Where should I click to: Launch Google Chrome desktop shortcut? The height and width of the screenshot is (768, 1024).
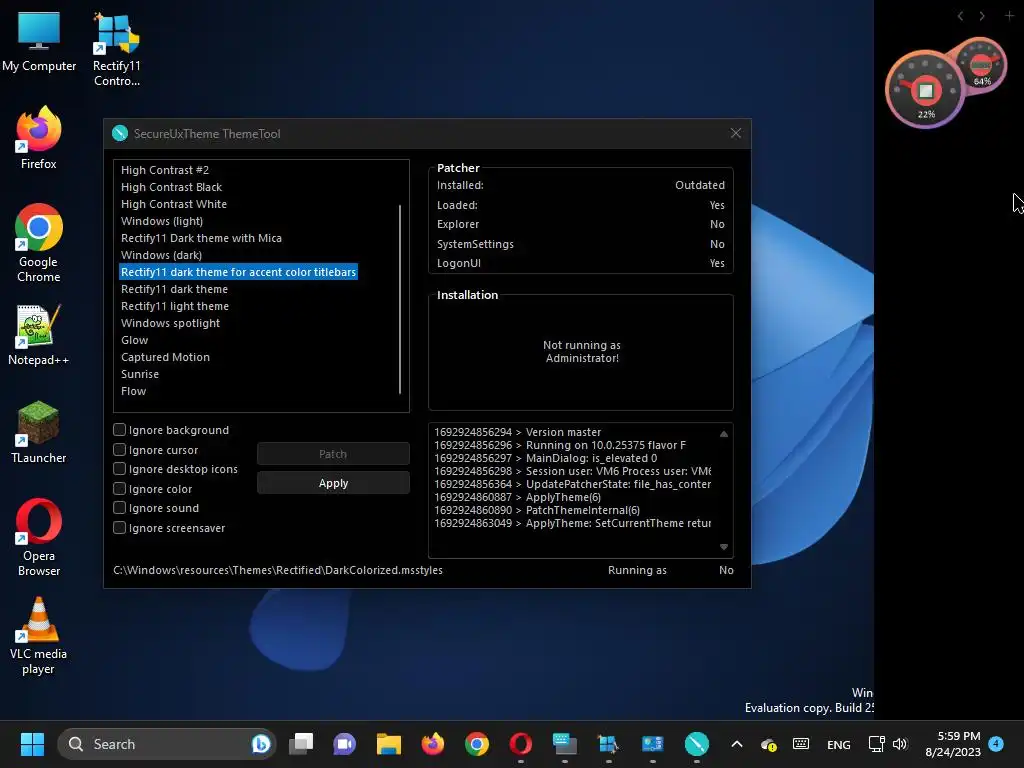click(39, 243)
